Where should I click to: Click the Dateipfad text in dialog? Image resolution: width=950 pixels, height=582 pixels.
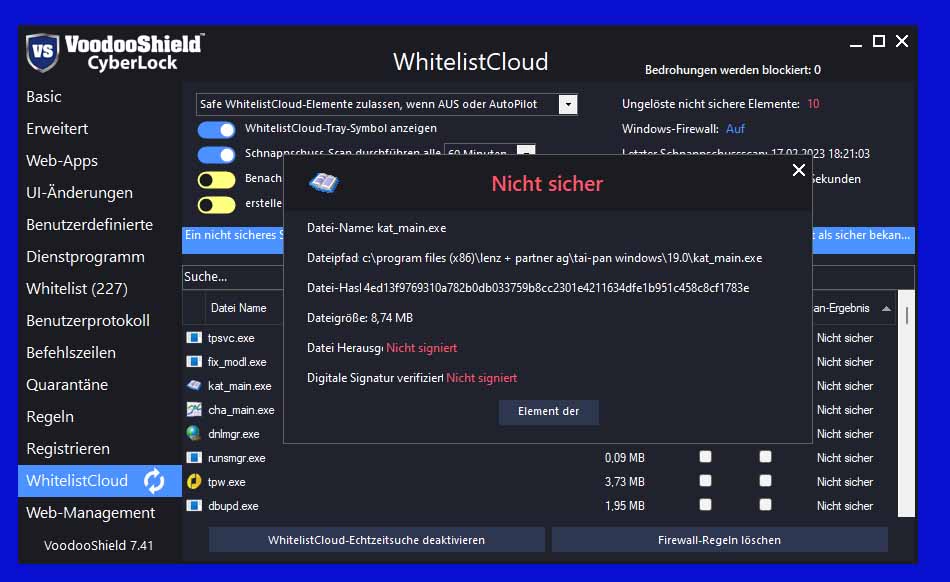pos(534,258)
